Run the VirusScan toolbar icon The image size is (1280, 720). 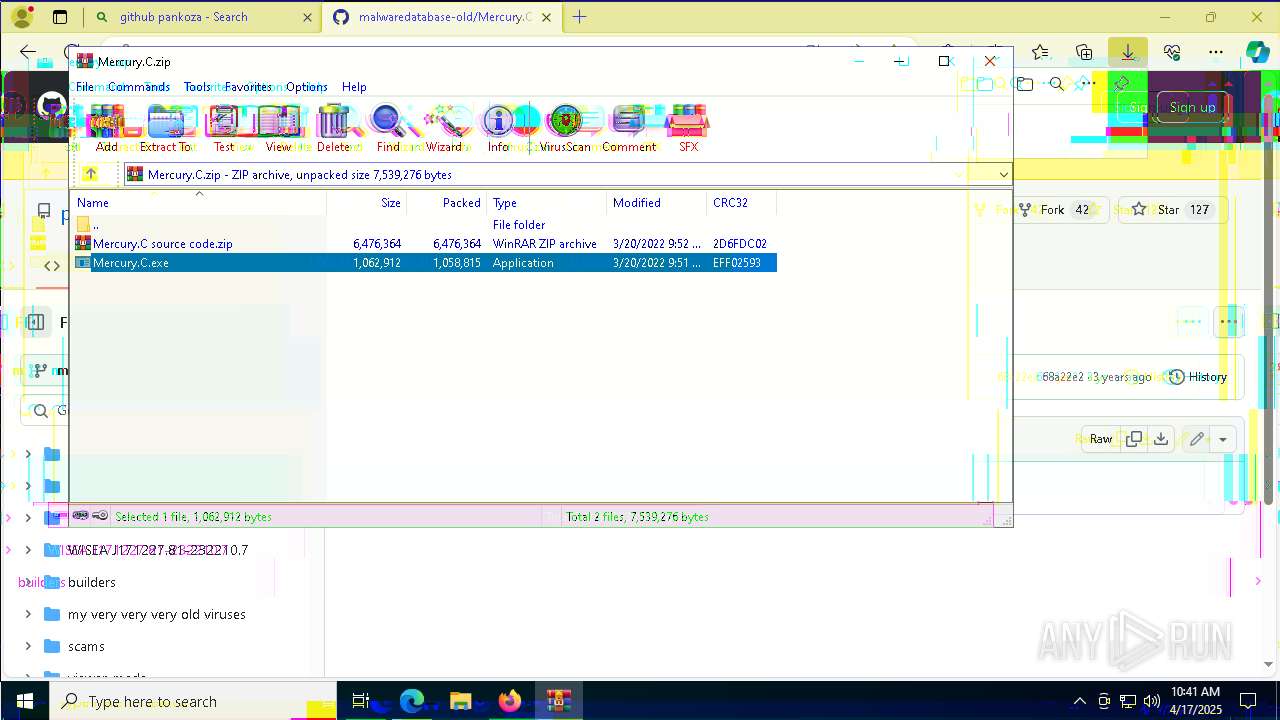(x=565, y=128)
